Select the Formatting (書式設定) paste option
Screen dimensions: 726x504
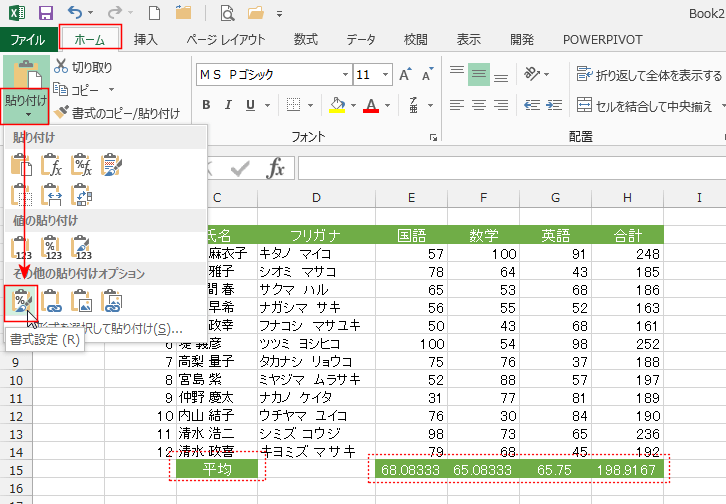[x=20, y=300]
